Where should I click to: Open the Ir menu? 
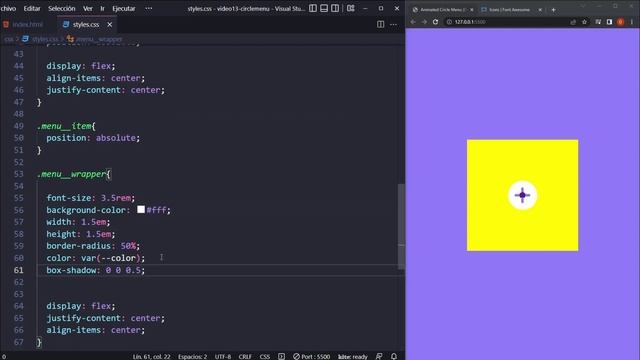[102, 8]
